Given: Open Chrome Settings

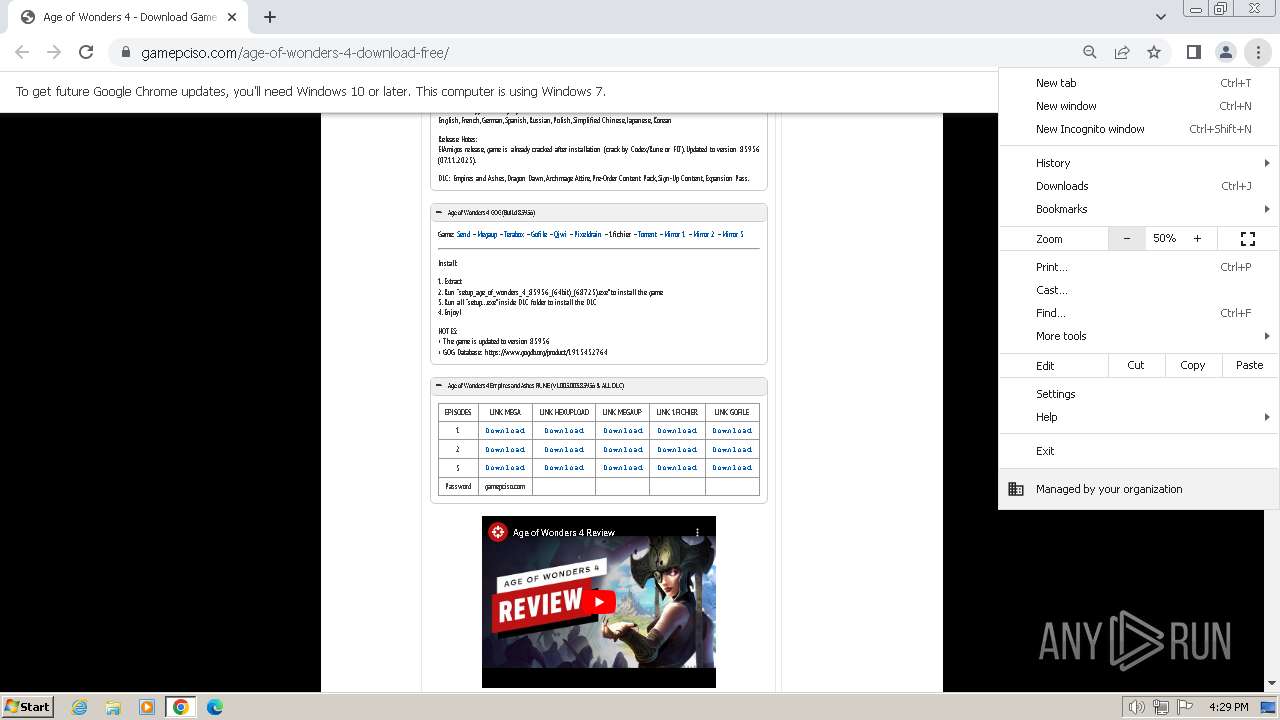Looking at the screenshot, I should click(1139, 394).
